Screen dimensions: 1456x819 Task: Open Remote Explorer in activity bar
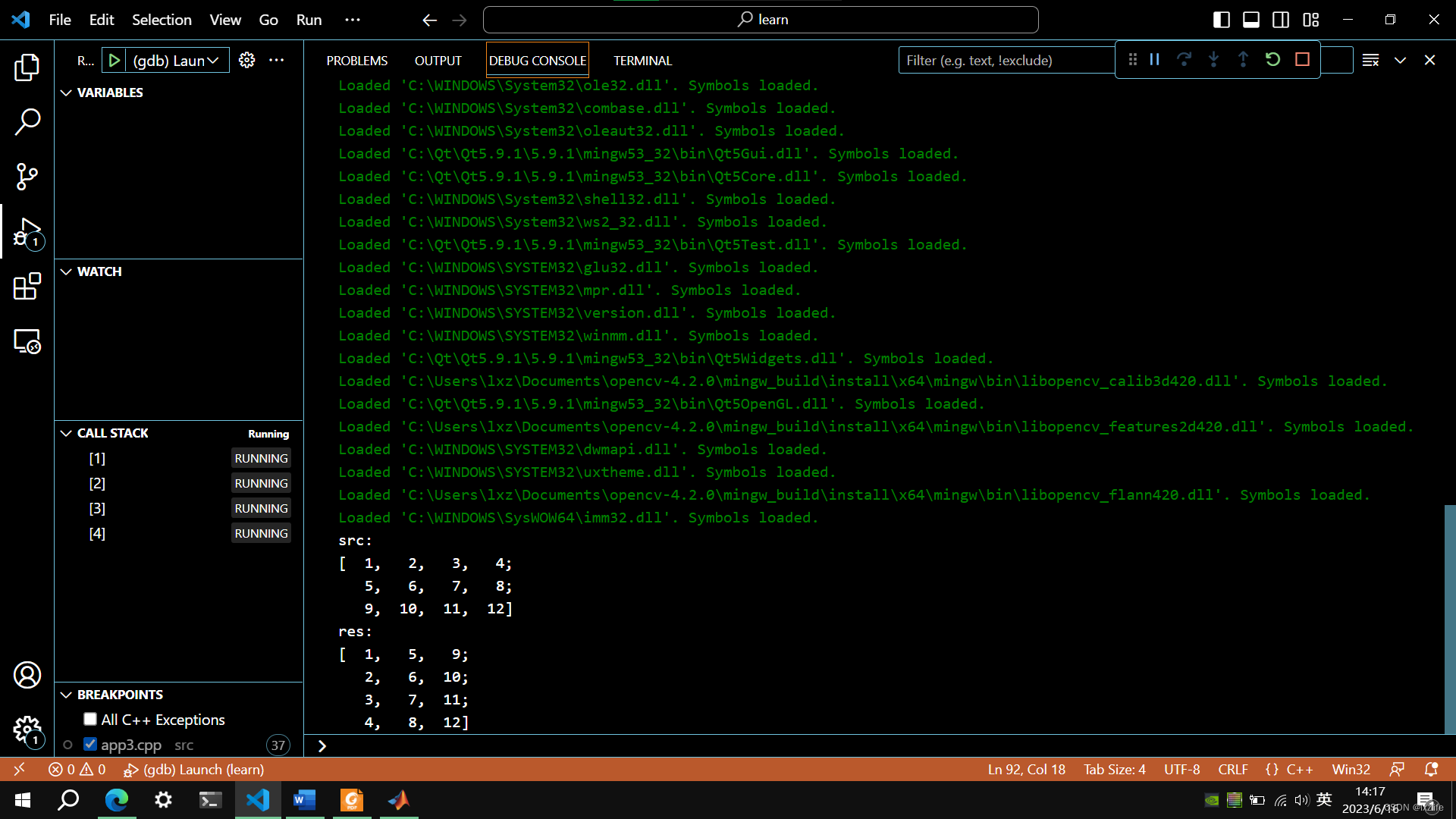[x=27, y=342]
